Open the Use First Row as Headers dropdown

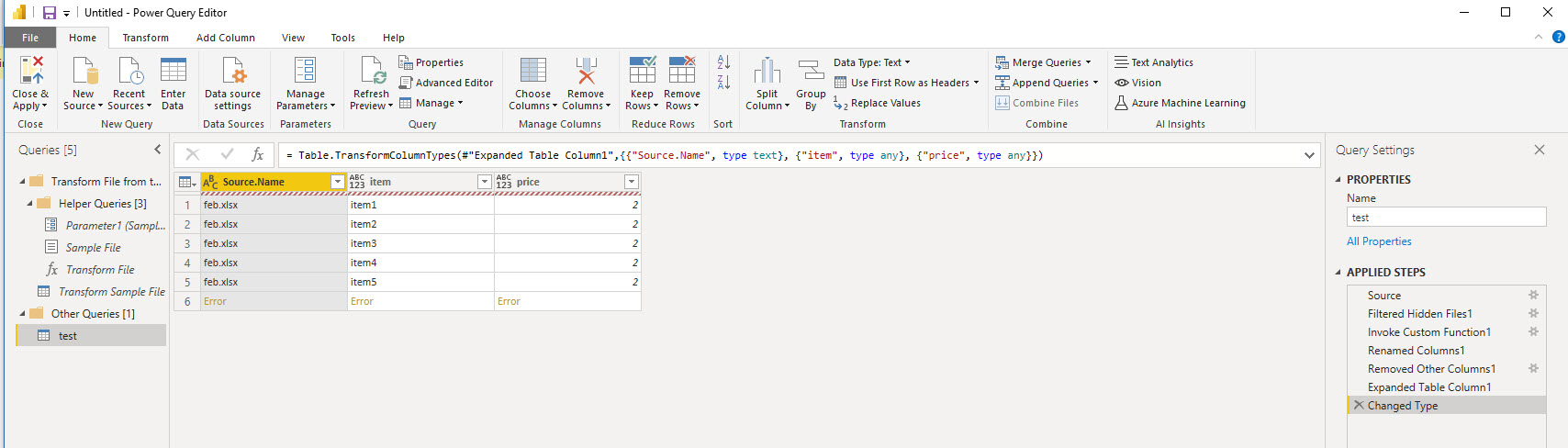(x=907, y=83)
